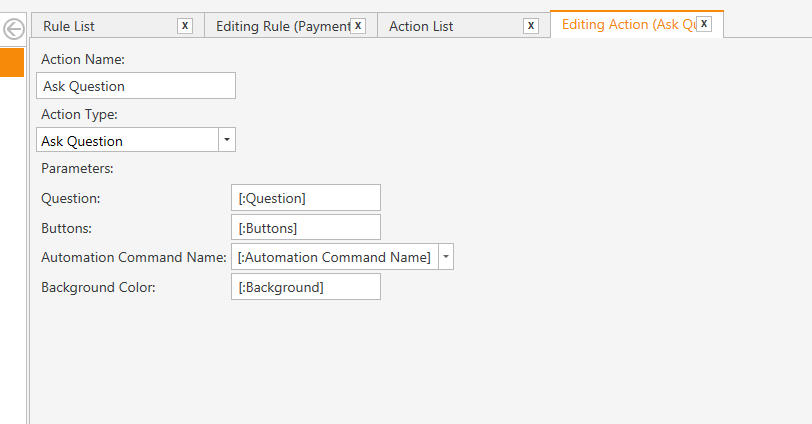Close the Rule List tab
The height and width of the screenshot is (424, 812).
(185, 25)
